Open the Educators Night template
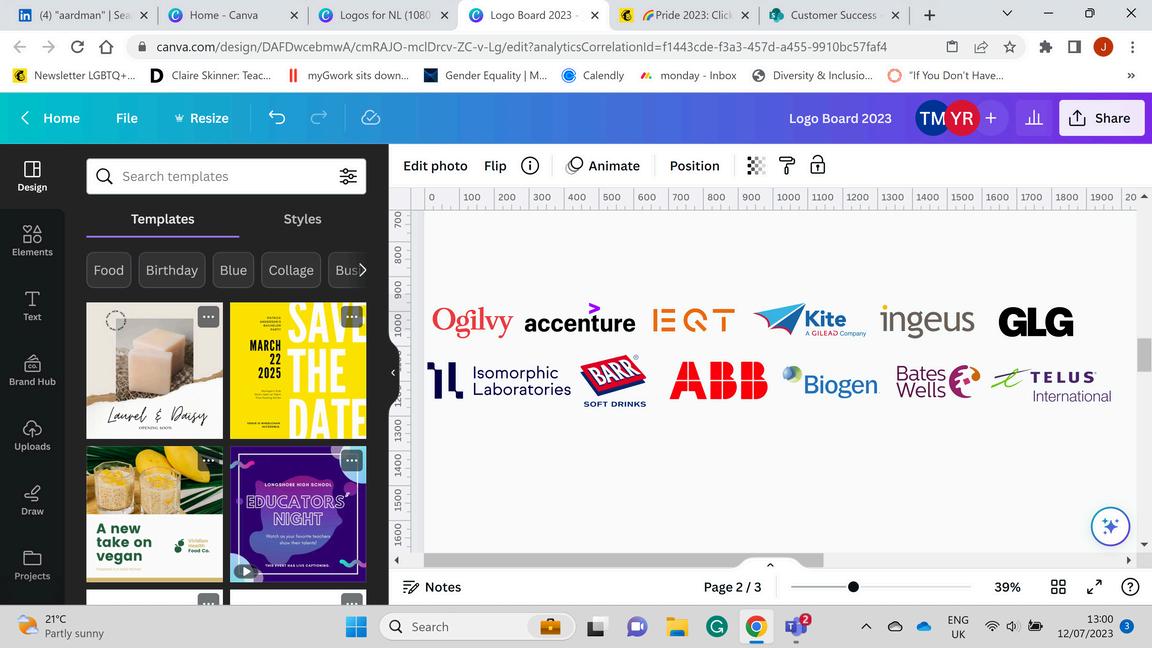This screenshot has height=648, width=1152. click(298, 514)
